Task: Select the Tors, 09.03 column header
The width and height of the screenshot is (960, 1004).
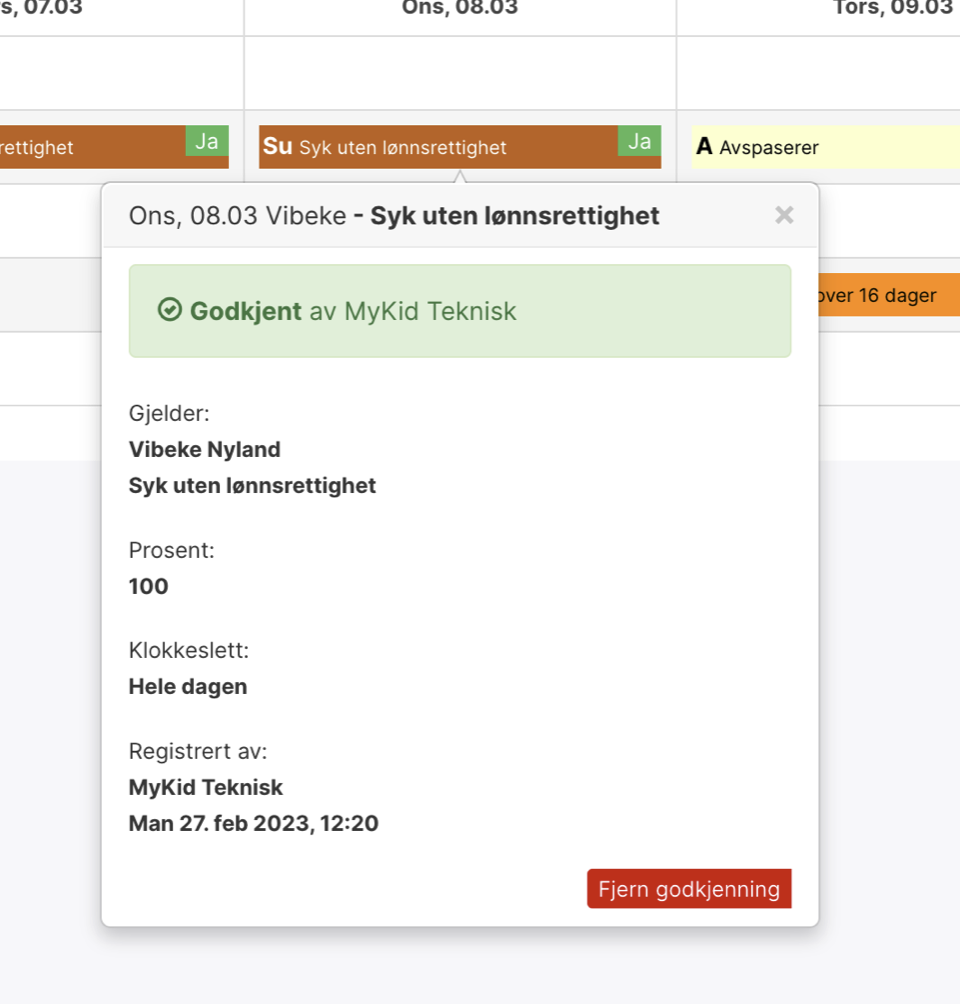Action: pyautogui.click(x=893, y=8)
